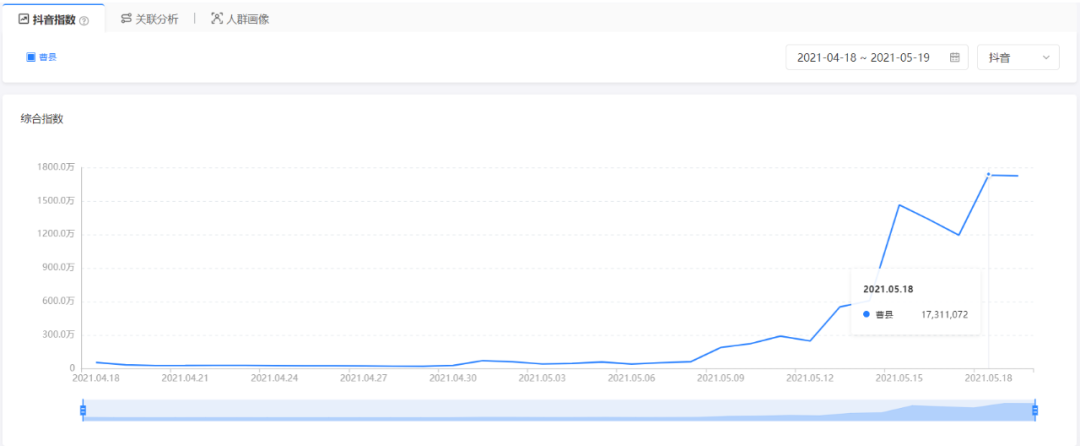
Task: Expand the 抖音 platform dropdown
Action: coord(1018,58)
